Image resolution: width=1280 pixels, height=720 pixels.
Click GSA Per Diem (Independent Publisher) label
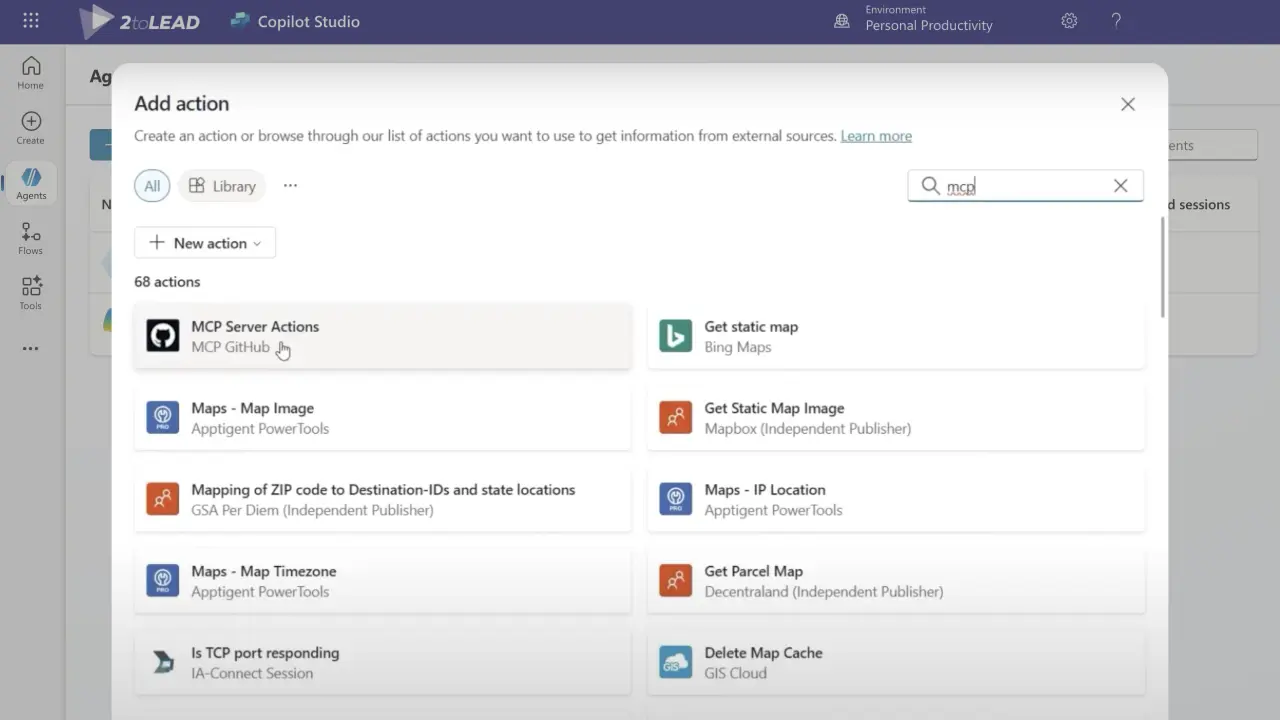pyautogui.click(x=312, y=510)
